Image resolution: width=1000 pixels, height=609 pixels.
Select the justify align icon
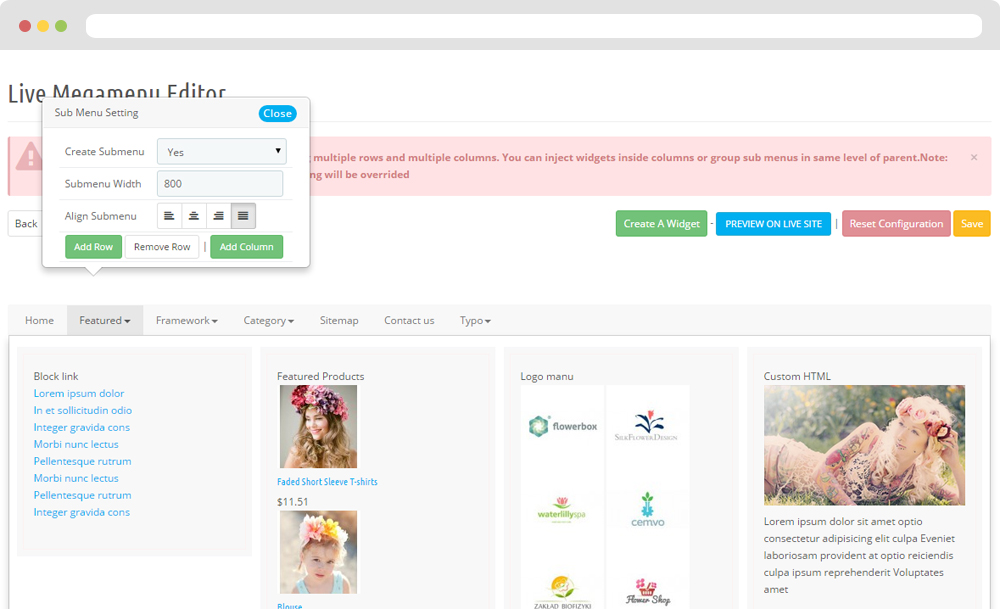pyautogui.click(x=243, y=216)
